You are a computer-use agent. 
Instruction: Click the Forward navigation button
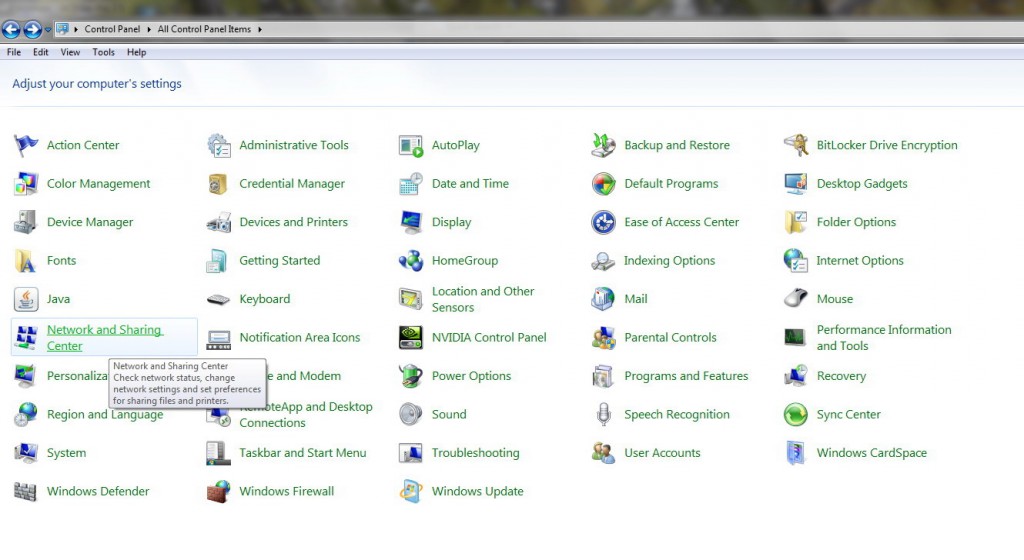pos(32,29)
